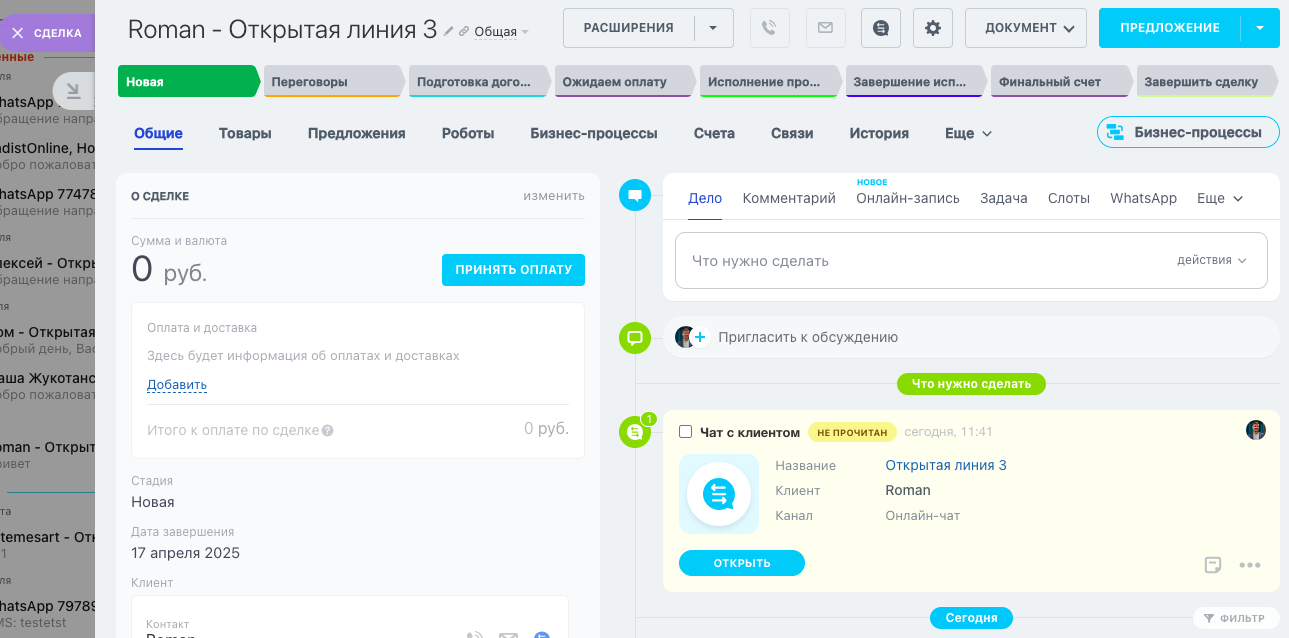This screenshot has height=638, width=1289.
Task: Click the link icon next to deal title
Action: coord(464,32)
